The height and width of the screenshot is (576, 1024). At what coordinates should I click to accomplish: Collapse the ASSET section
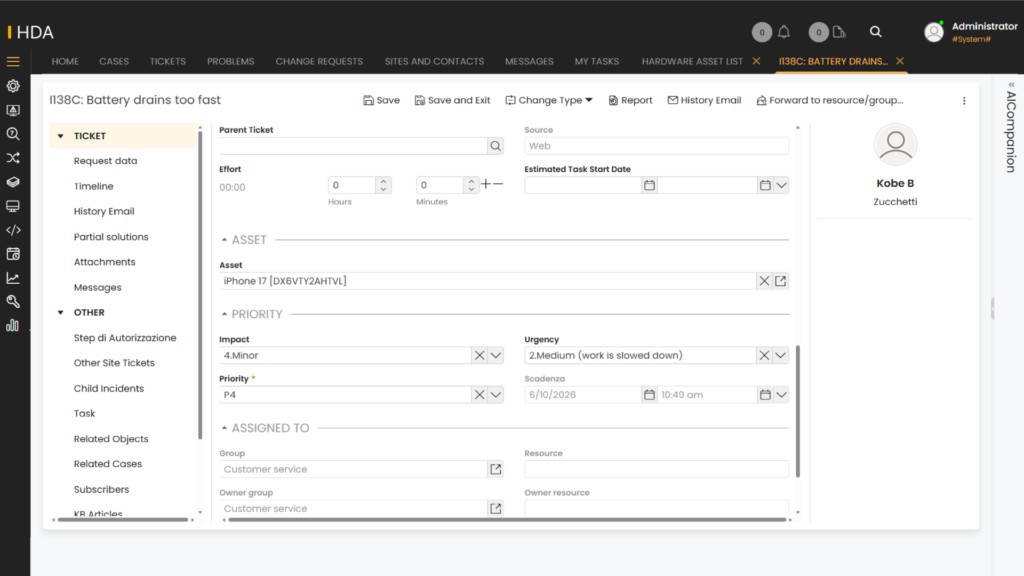pos(224,240)
